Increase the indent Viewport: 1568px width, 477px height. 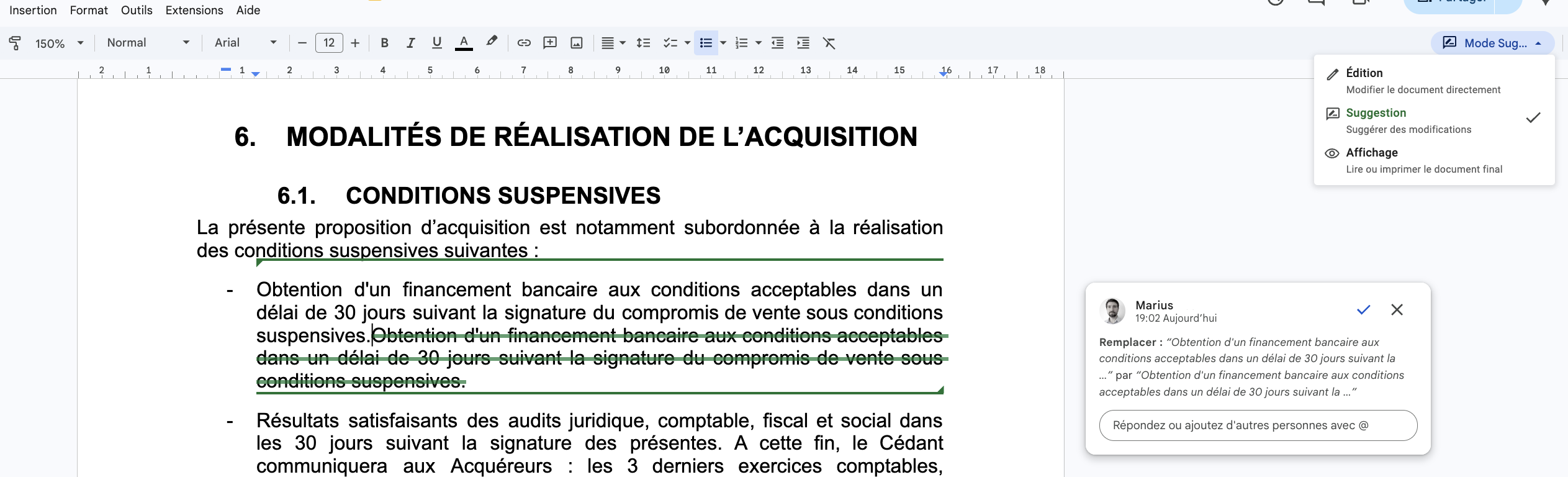click(803, 43)
